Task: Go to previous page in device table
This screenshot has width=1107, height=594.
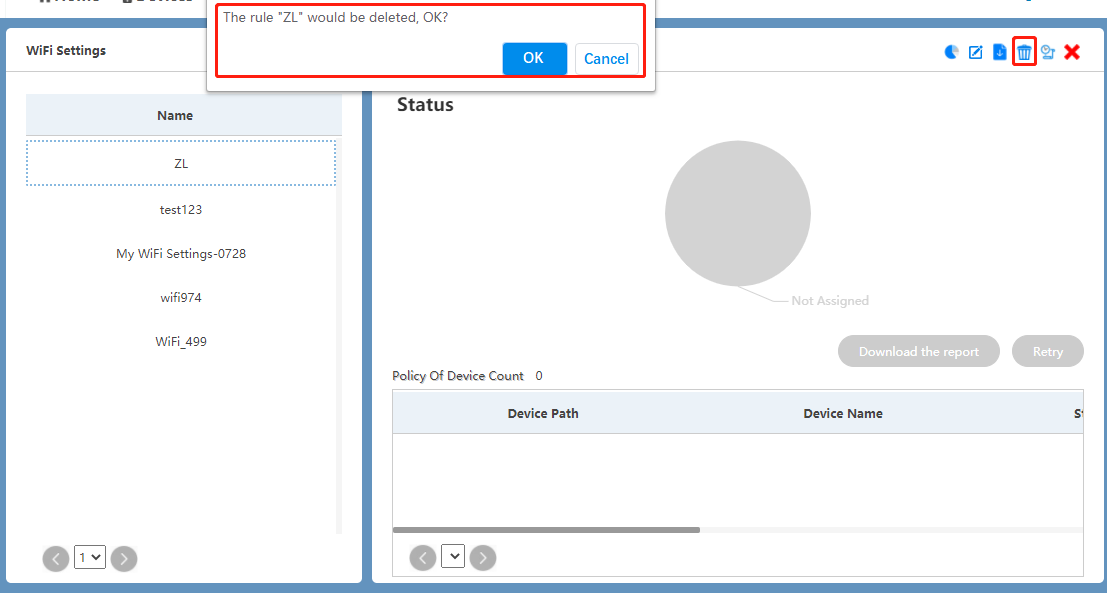Action: tap(423, 557)
